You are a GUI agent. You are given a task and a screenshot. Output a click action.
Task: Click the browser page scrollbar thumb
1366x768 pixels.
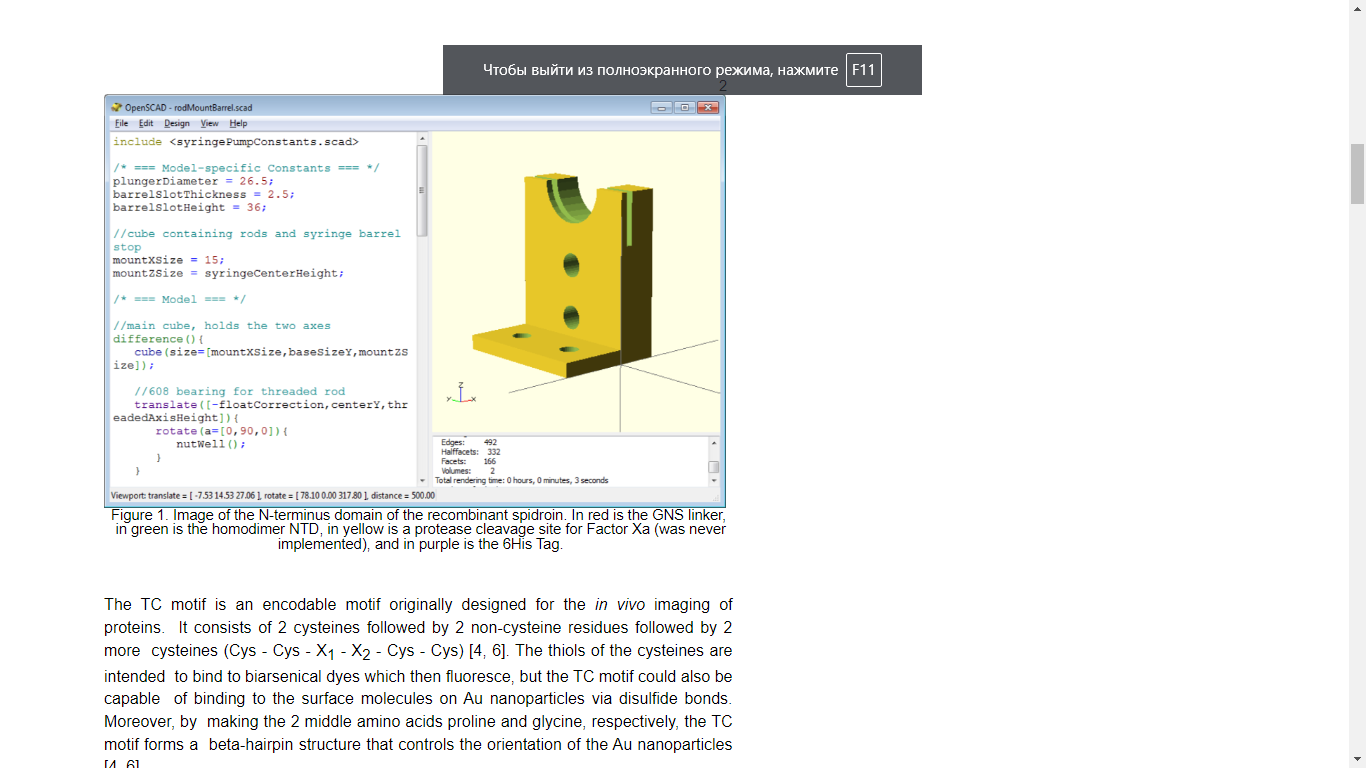[x=1357, y=174]
